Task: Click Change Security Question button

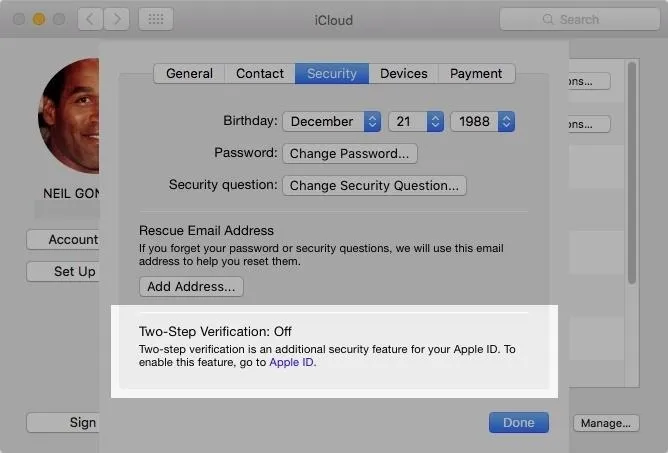Action: pyautogui.click(x=374, y=185)
